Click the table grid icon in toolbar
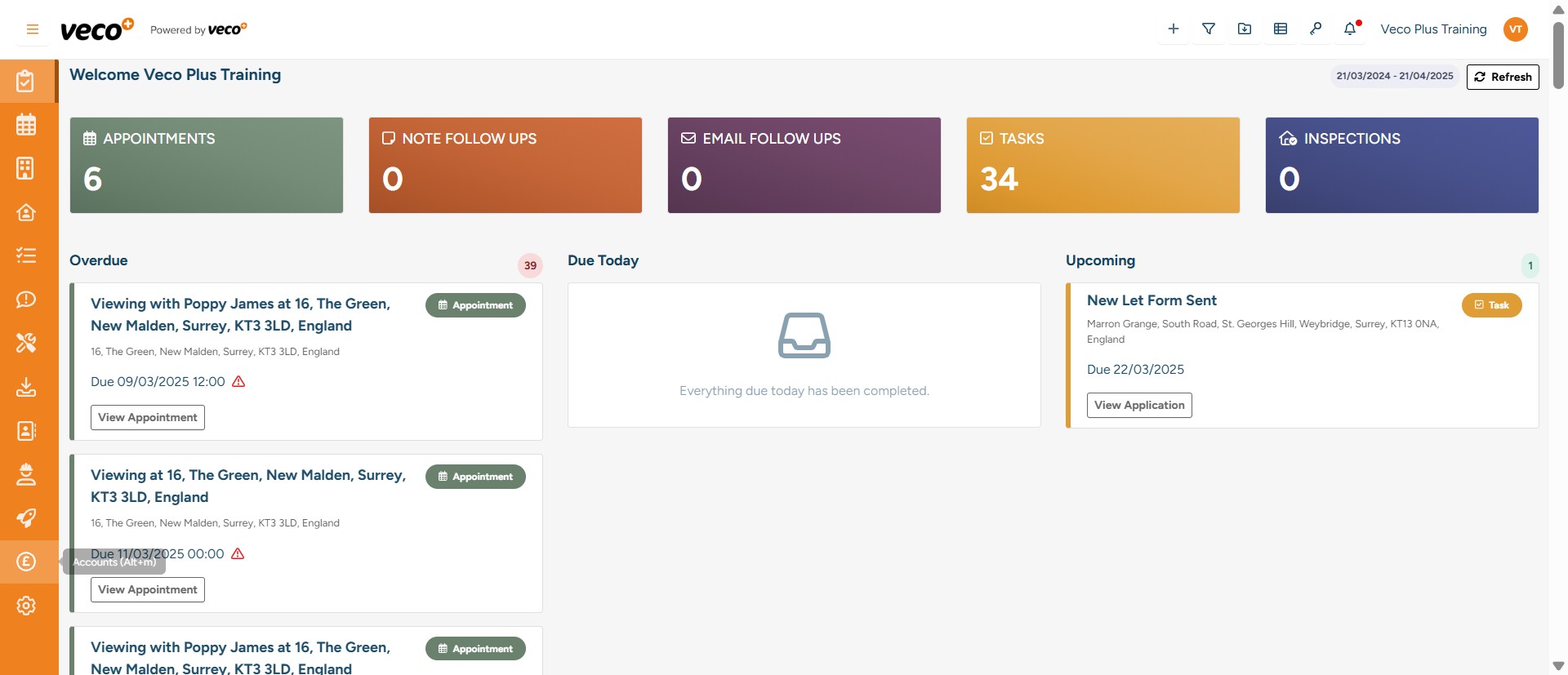The width and height of the screenshot is (1568, 675). (1280, 29)
